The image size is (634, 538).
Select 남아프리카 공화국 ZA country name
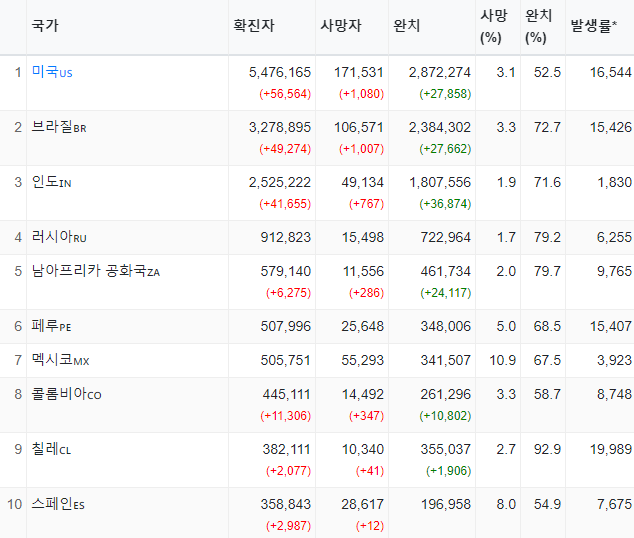click(x=96, y=271)
